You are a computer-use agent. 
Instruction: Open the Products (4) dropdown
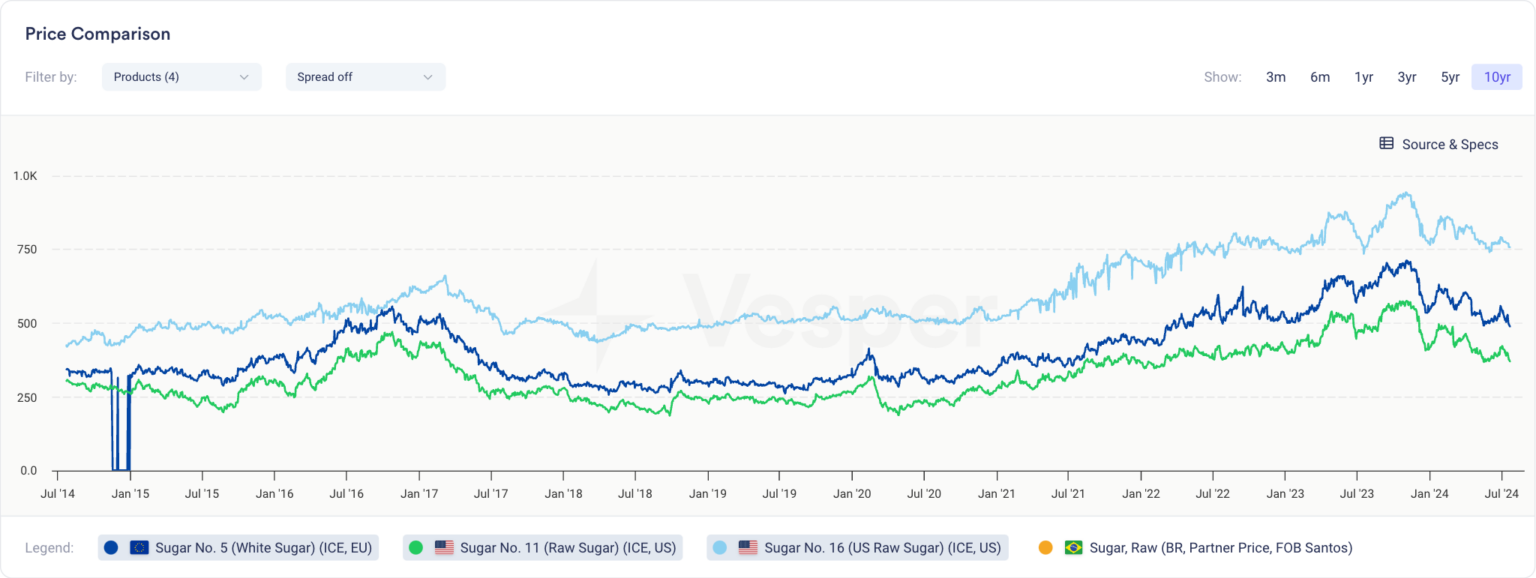181,77
